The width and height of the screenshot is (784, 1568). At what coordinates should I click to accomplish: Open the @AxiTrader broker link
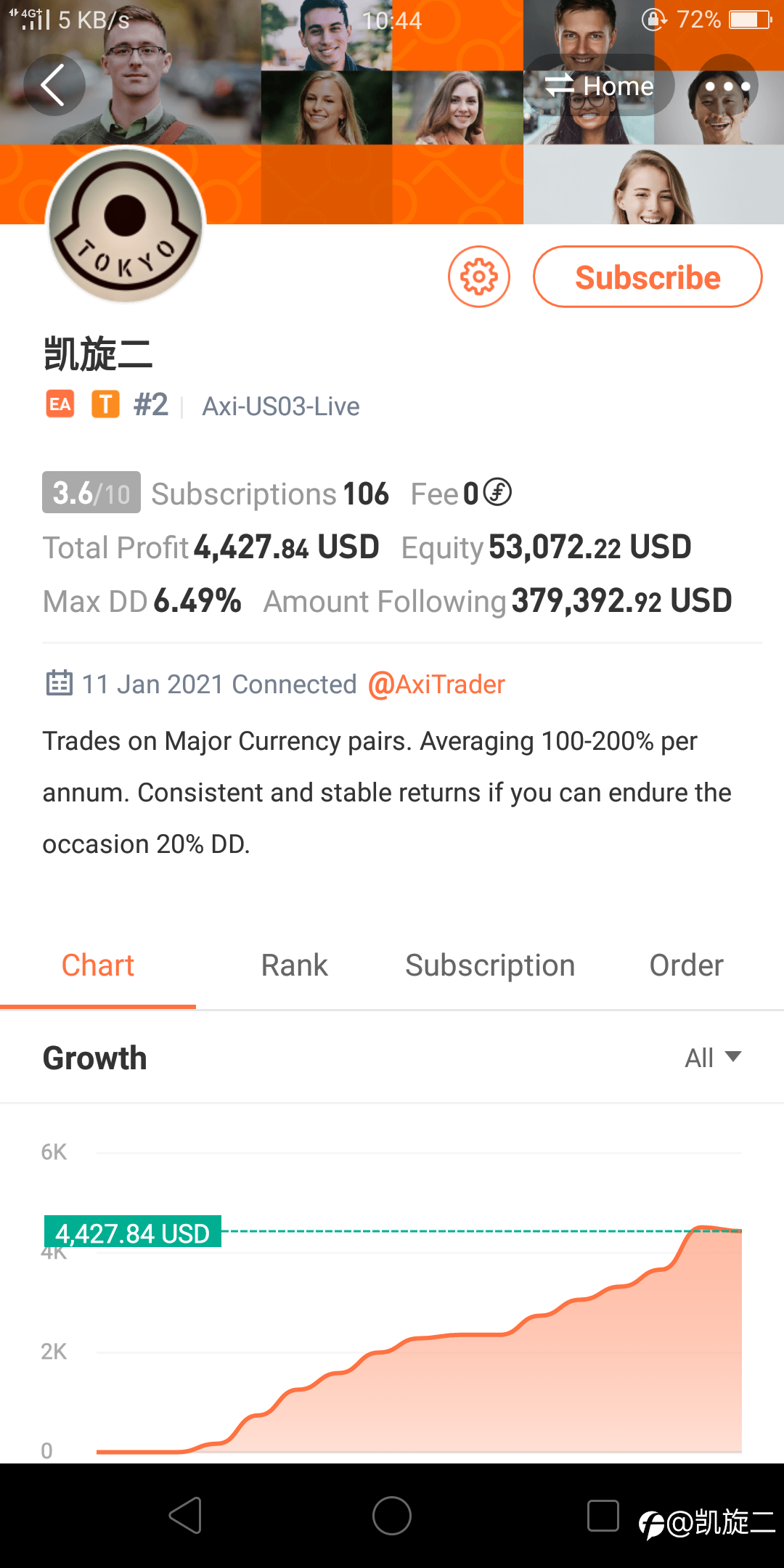[436, 685]
